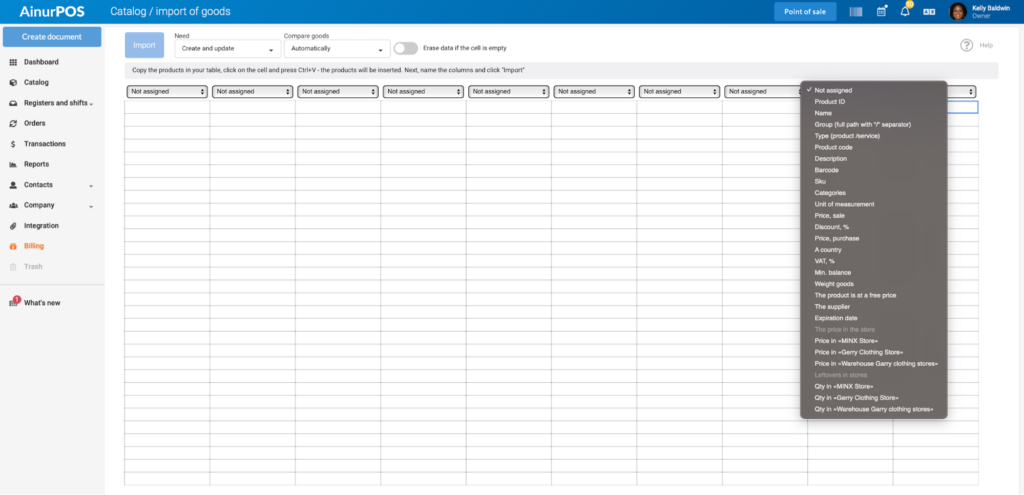Choose Price, purchase option
1024x495 pixels.
874,238
